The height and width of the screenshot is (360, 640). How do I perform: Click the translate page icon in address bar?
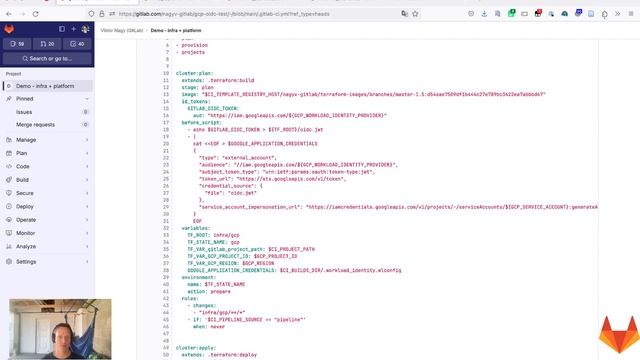click(404, 14)
